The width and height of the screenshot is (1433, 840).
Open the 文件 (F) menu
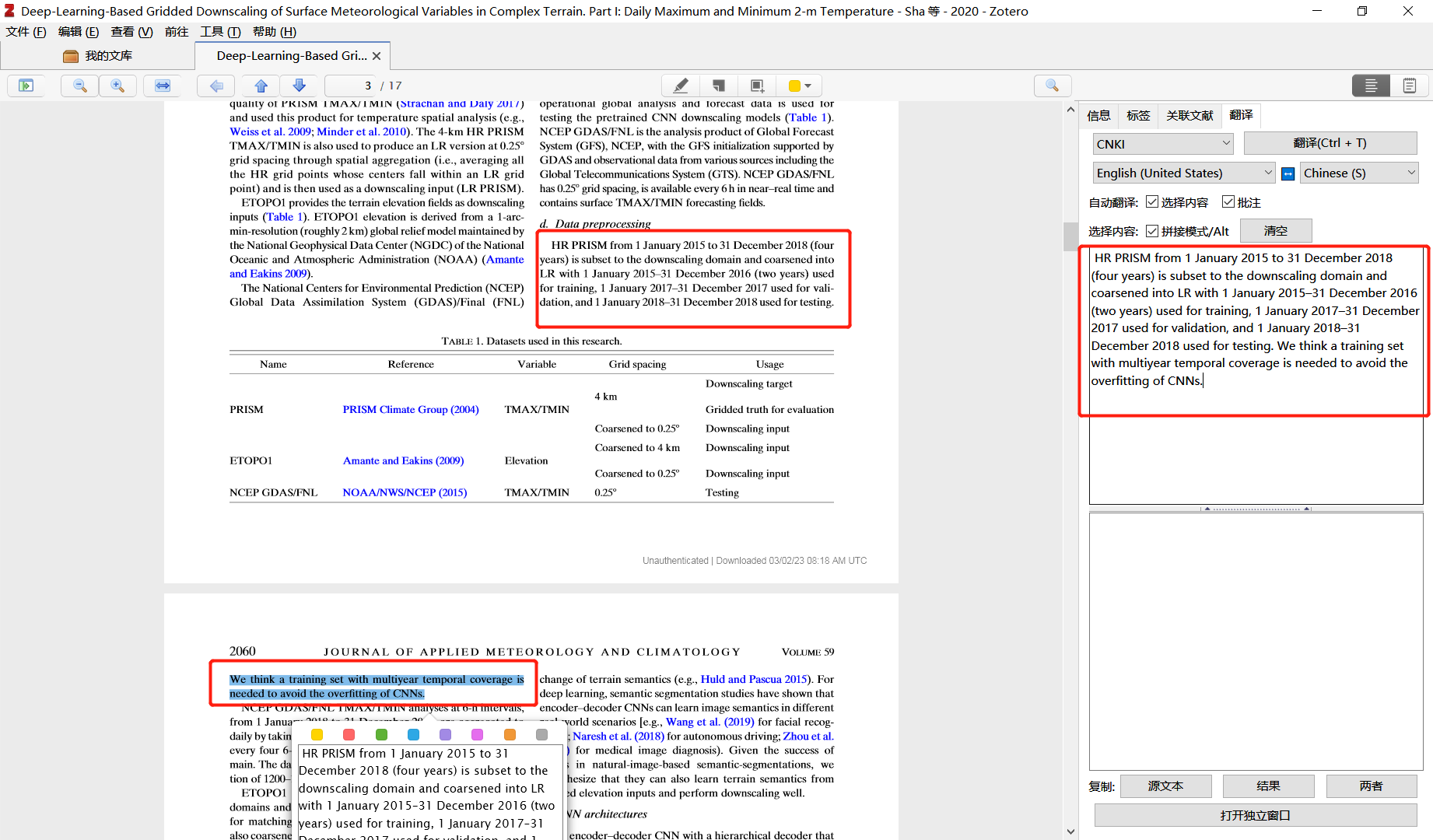[x=26, y=32]
